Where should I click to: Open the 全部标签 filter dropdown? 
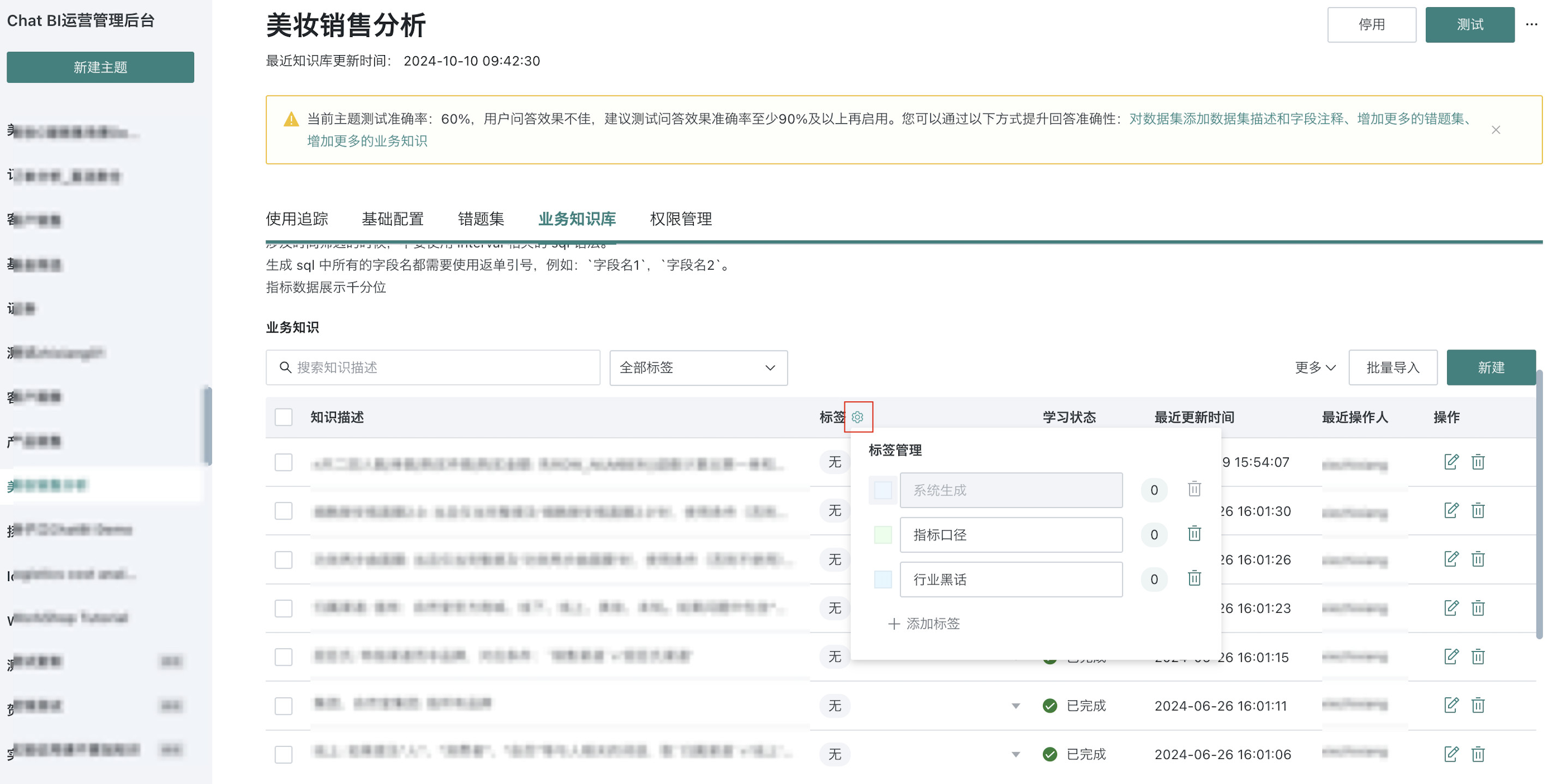click(698, 368)
